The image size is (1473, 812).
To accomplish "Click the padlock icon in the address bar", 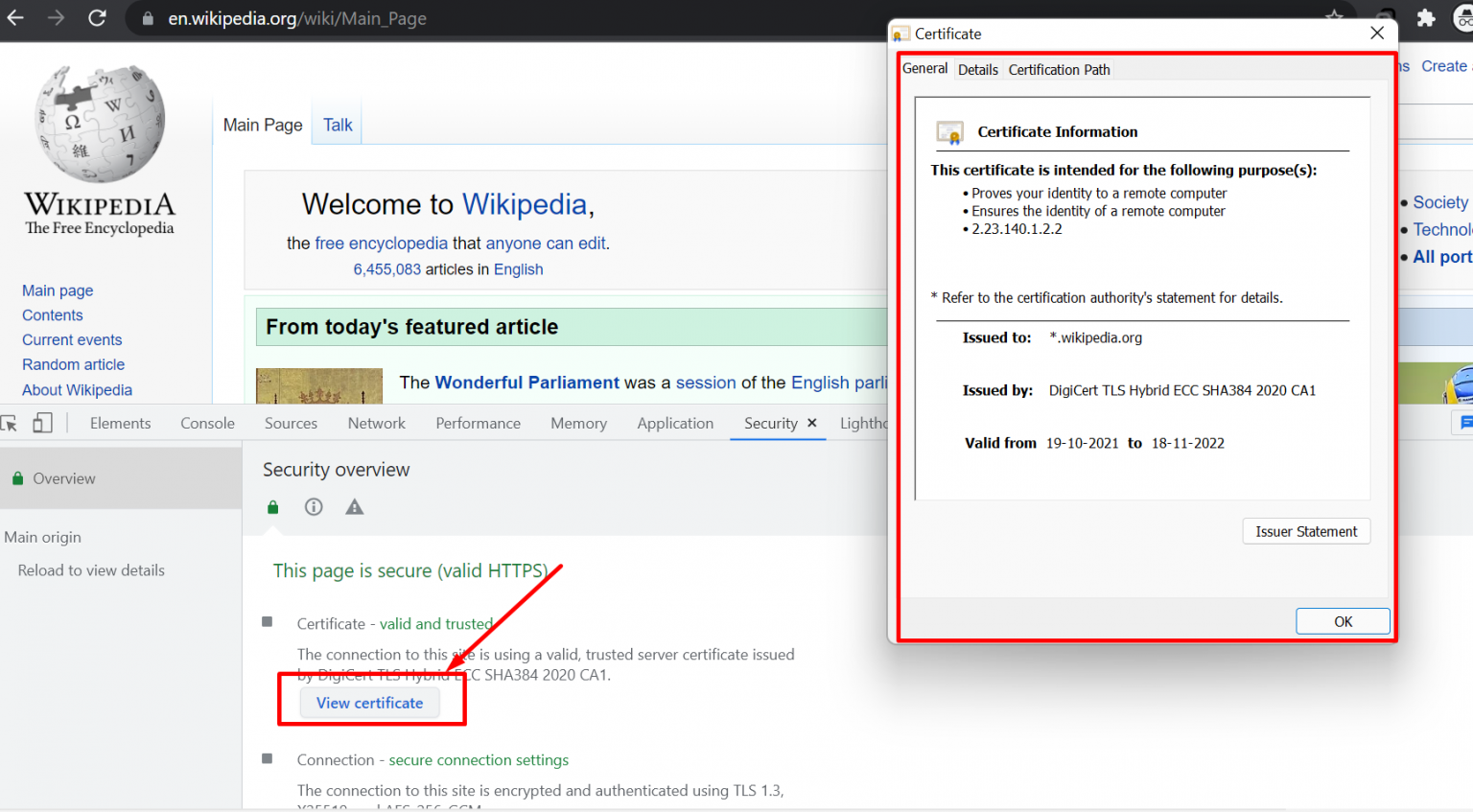I will [x=147, y=17].
